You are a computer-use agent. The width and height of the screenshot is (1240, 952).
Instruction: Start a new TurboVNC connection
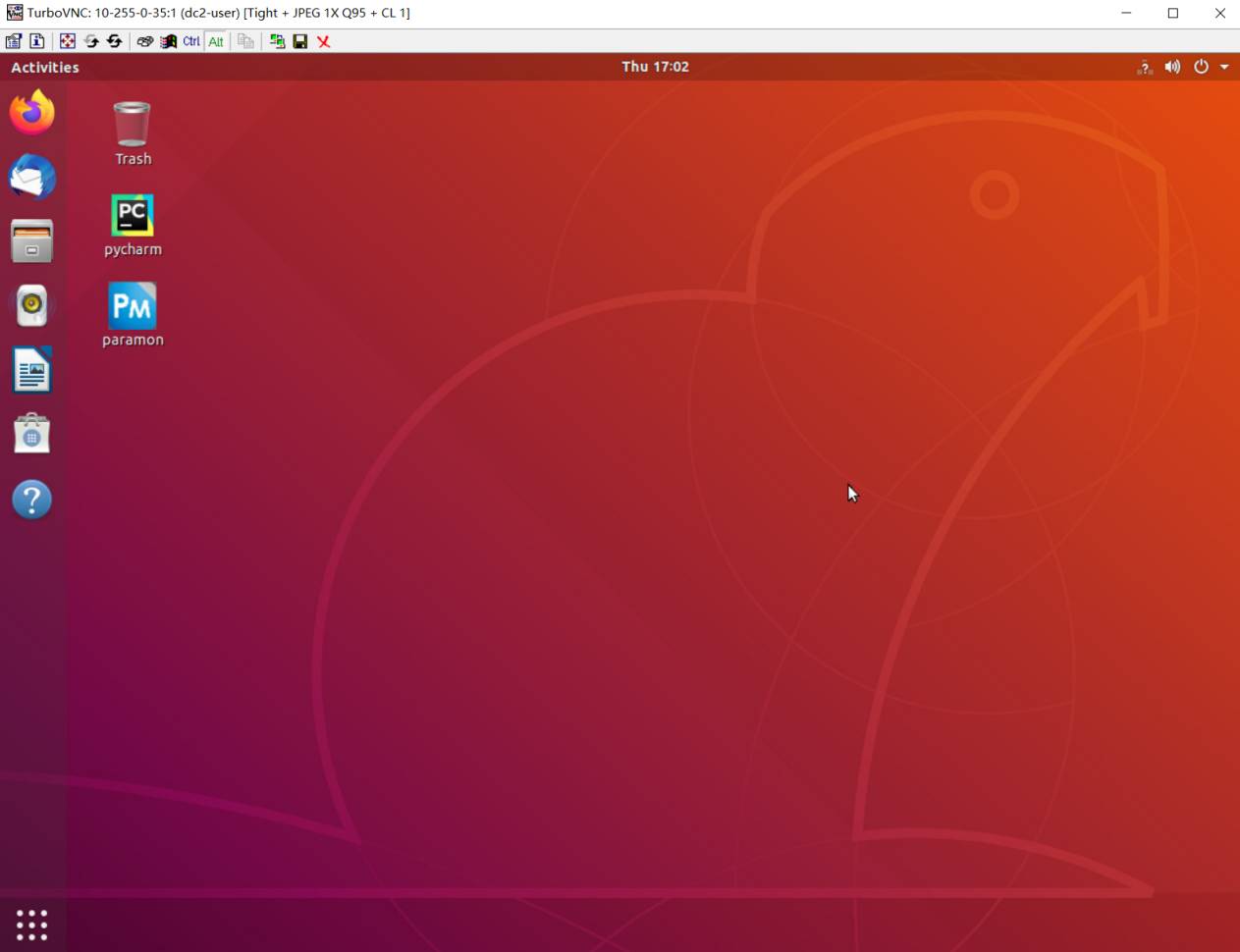click(x=277, y=41)
